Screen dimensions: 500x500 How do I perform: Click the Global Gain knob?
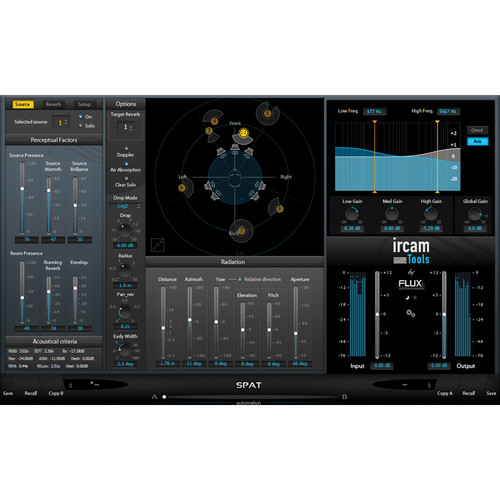pos(475,214)
